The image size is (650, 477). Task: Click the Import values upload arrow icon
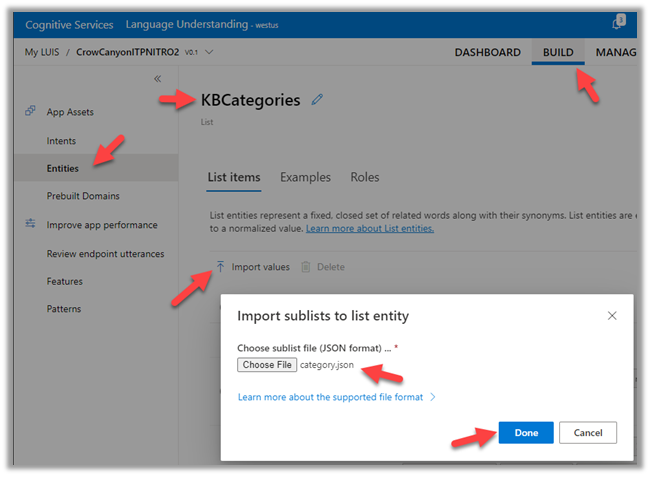click(x=220, y=266)
